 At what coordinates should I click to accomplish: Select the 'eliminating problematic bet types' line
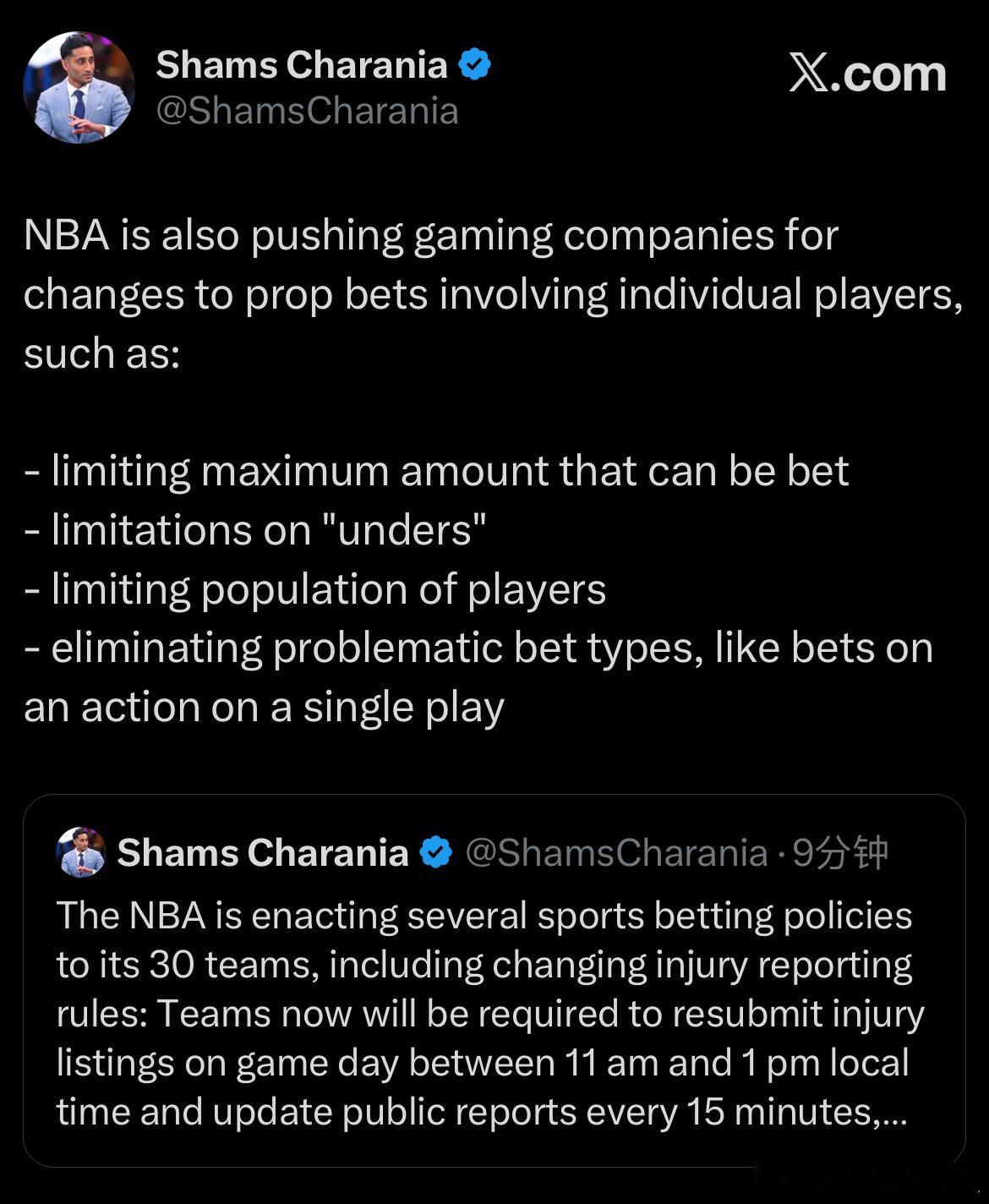tap(478, 649)
